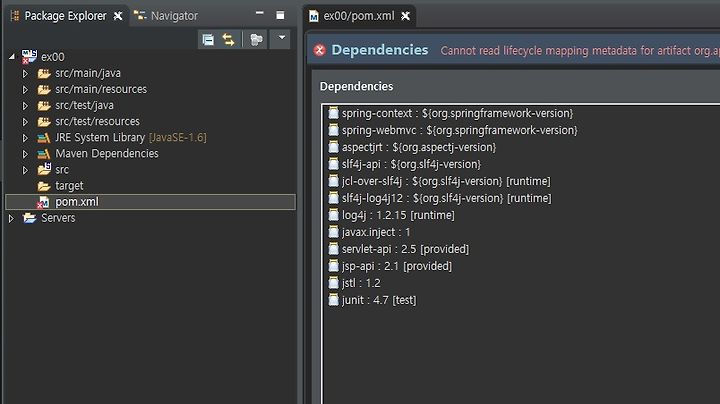Select jsp-api : 2.1 dependency
Image resolution: width=720 pixels, height=404 pixels.
397,266
